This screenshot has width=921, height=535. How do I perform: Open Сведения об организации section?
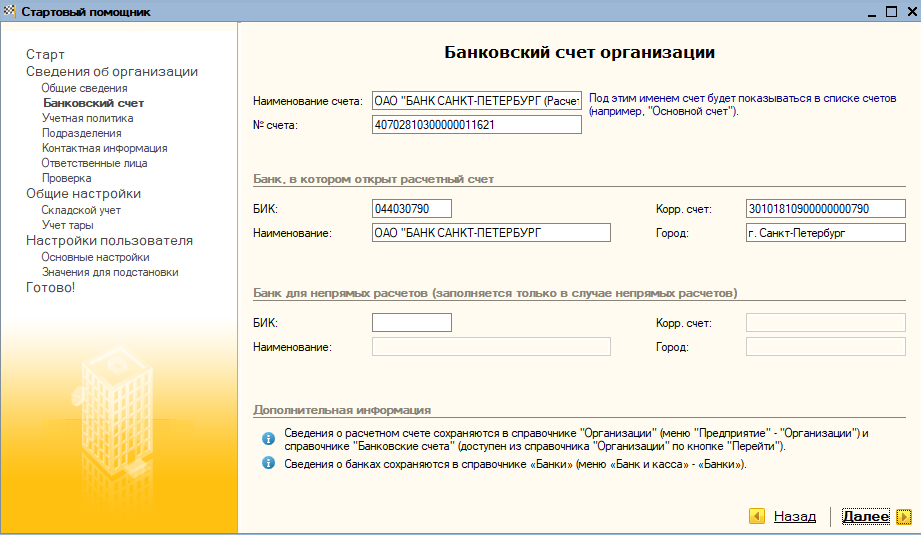click(x=112, y=72)
